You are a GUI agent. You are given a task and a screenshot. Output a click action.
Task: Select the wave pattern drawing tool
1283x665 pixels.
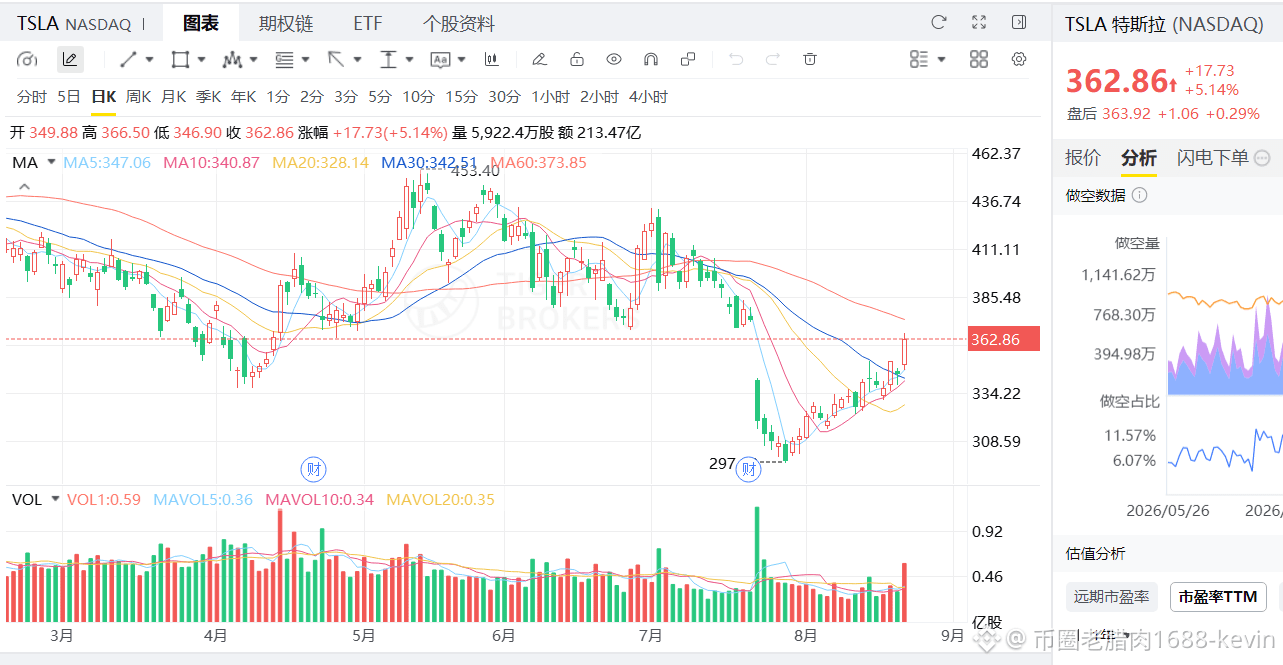pyautogui.click(x=232, y=60)
